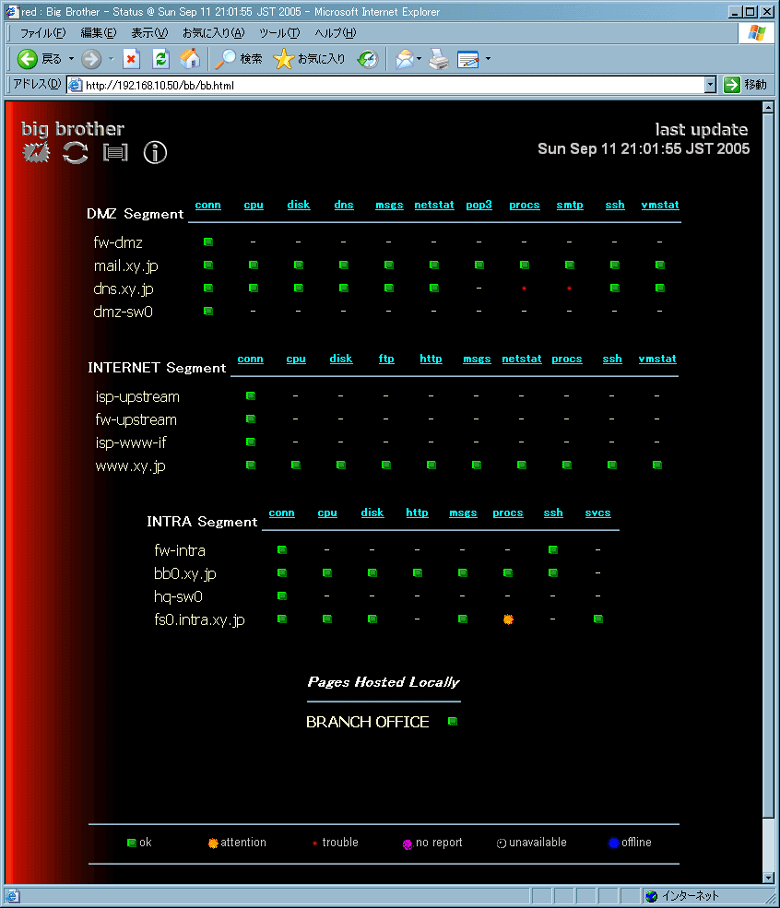The width and height of the screenshot is (780, 908).
Task: Click the vertical scrollbar down arrow
Action: pos(768,877)
